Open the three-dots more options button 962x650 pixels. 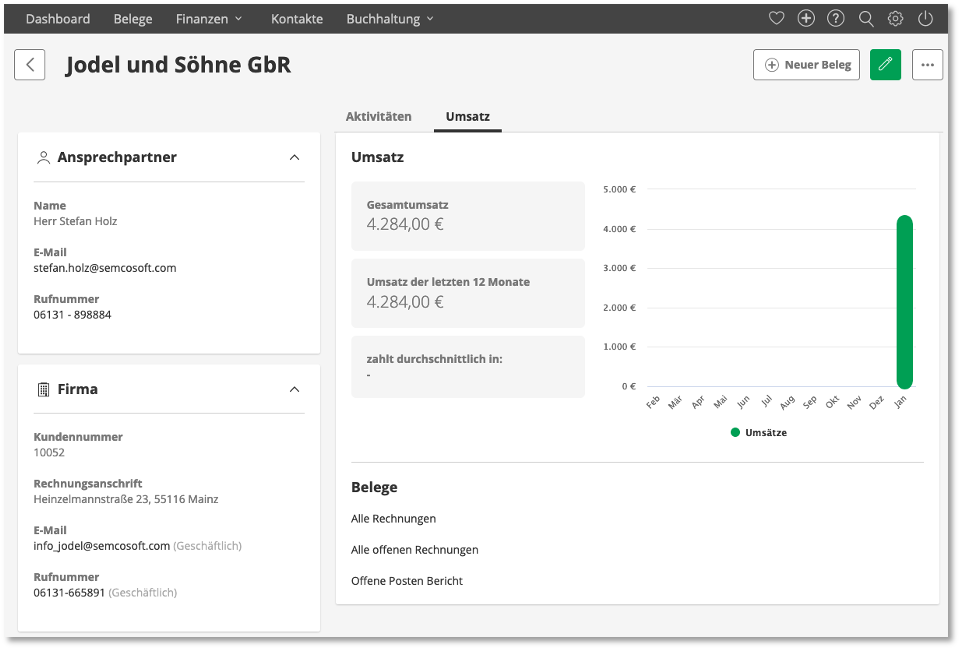pyautogui.click(x=927, y=64)
